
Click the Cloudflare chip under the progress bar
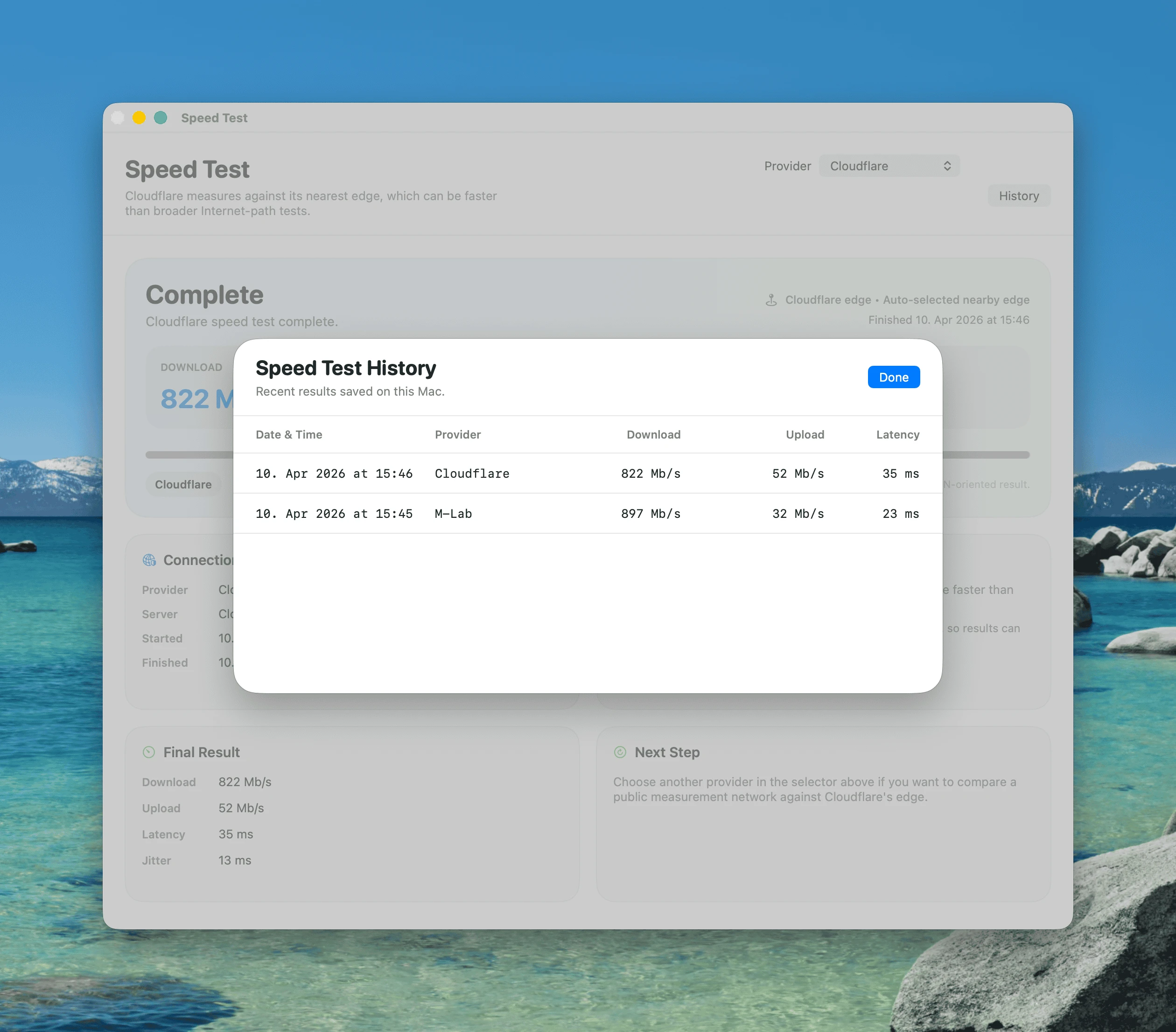(183, 484)
